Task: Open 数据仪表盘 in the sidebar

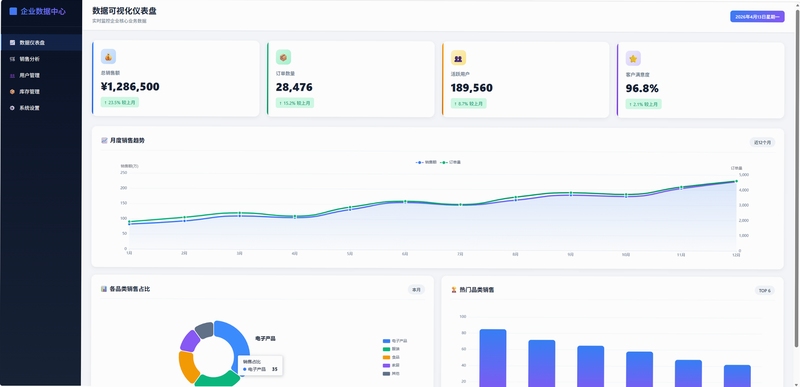Action: click(41, 43)
